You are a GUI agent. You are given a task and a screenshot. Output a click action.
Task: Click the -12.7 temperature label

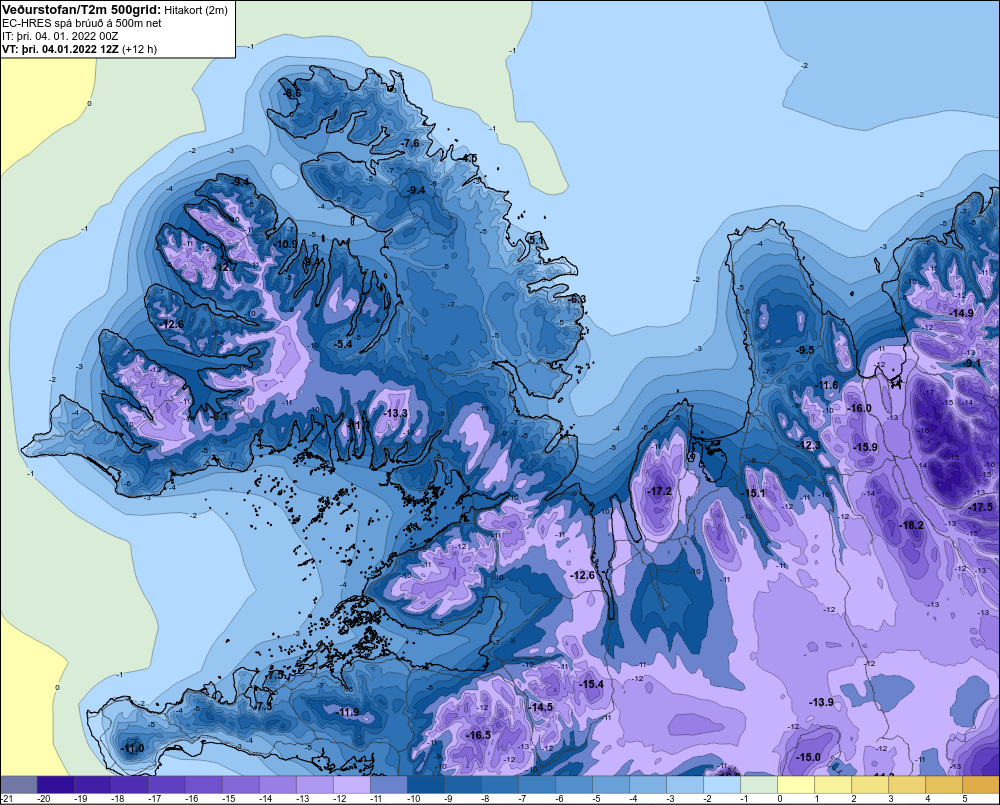click(x=224, y=267)
